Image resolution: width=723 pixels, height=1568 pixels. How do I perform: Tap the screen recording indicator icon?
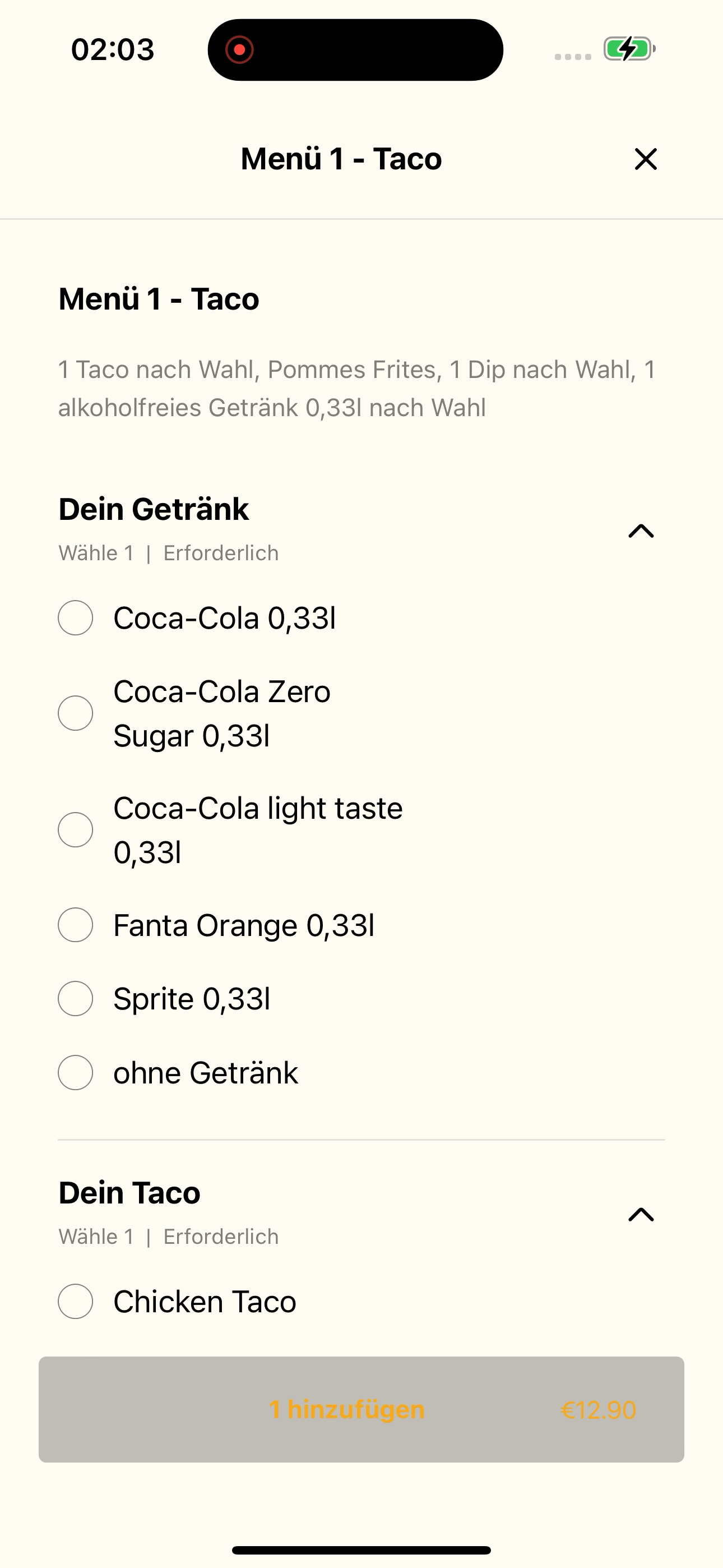239,49
